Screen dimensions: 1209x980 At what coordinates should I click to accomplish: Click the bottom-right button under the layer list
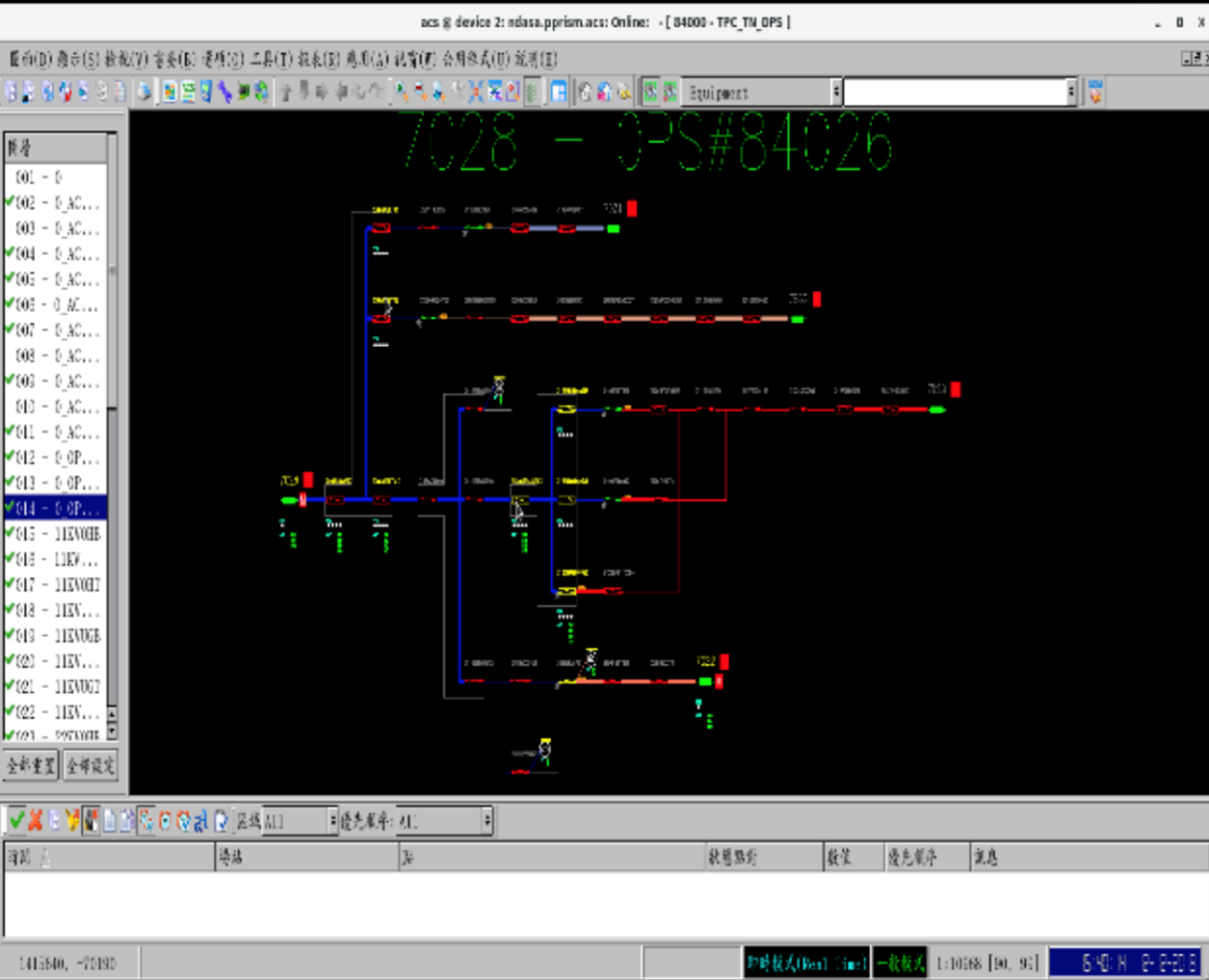(x=90, y=766)
